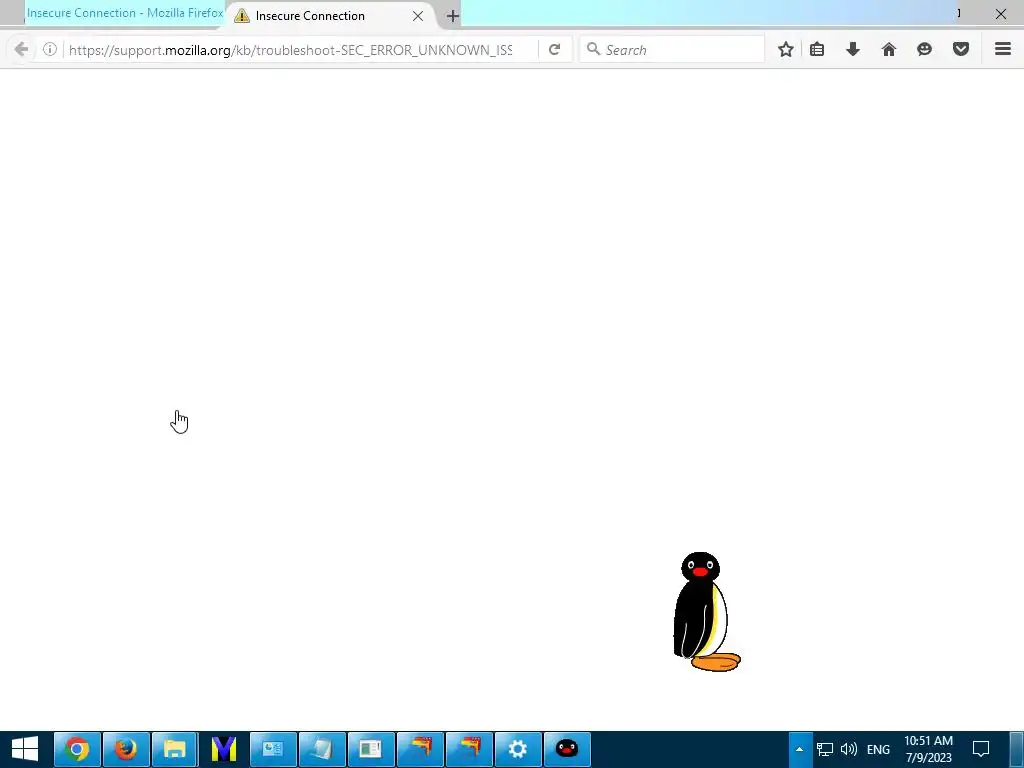The image size is (1024, 768).
Task: Change ENG input language
Action: [x=878, y=749]
